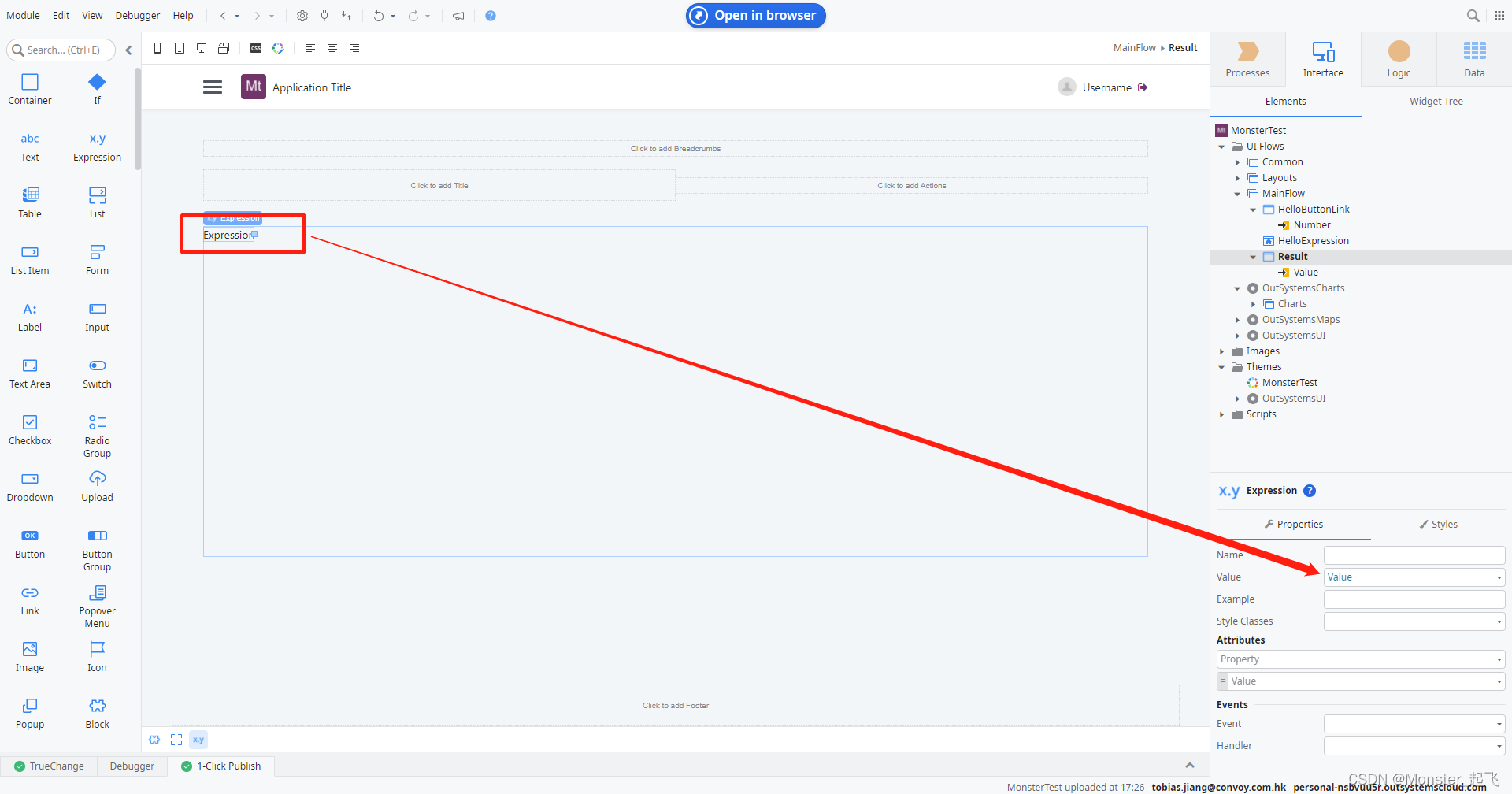This screenshot has height=794, width=1512.
Task: Select the Table widget in toolbox
Action: 30,203
